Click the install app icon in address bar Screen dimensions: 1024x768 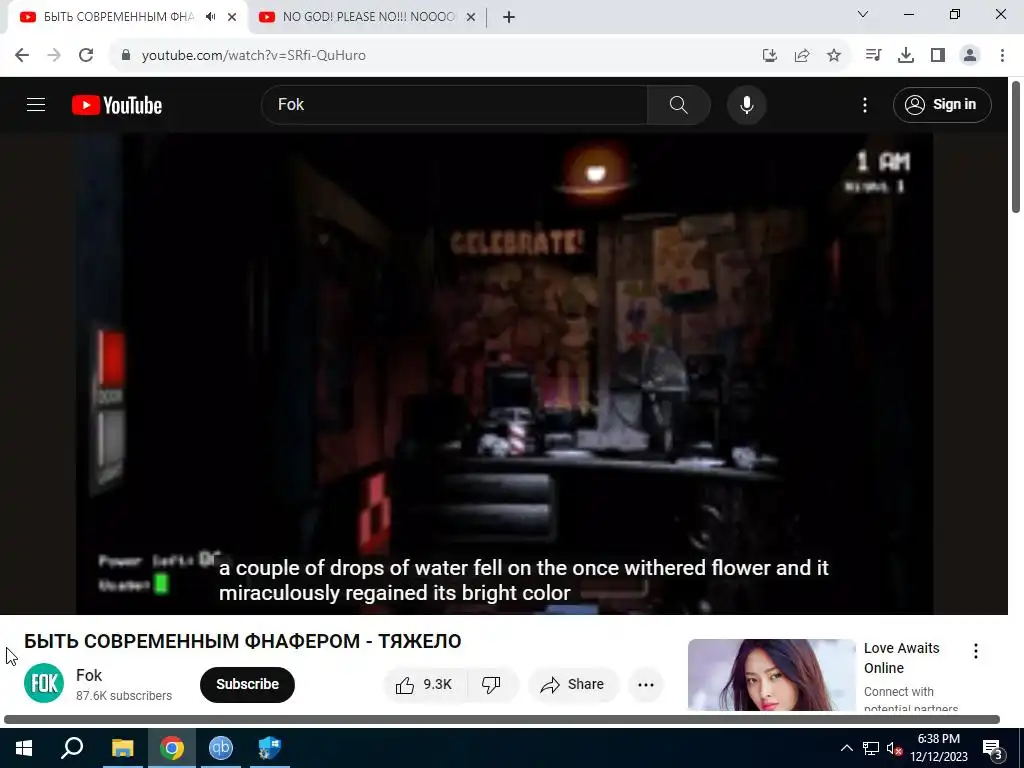(x=770, y=56)
